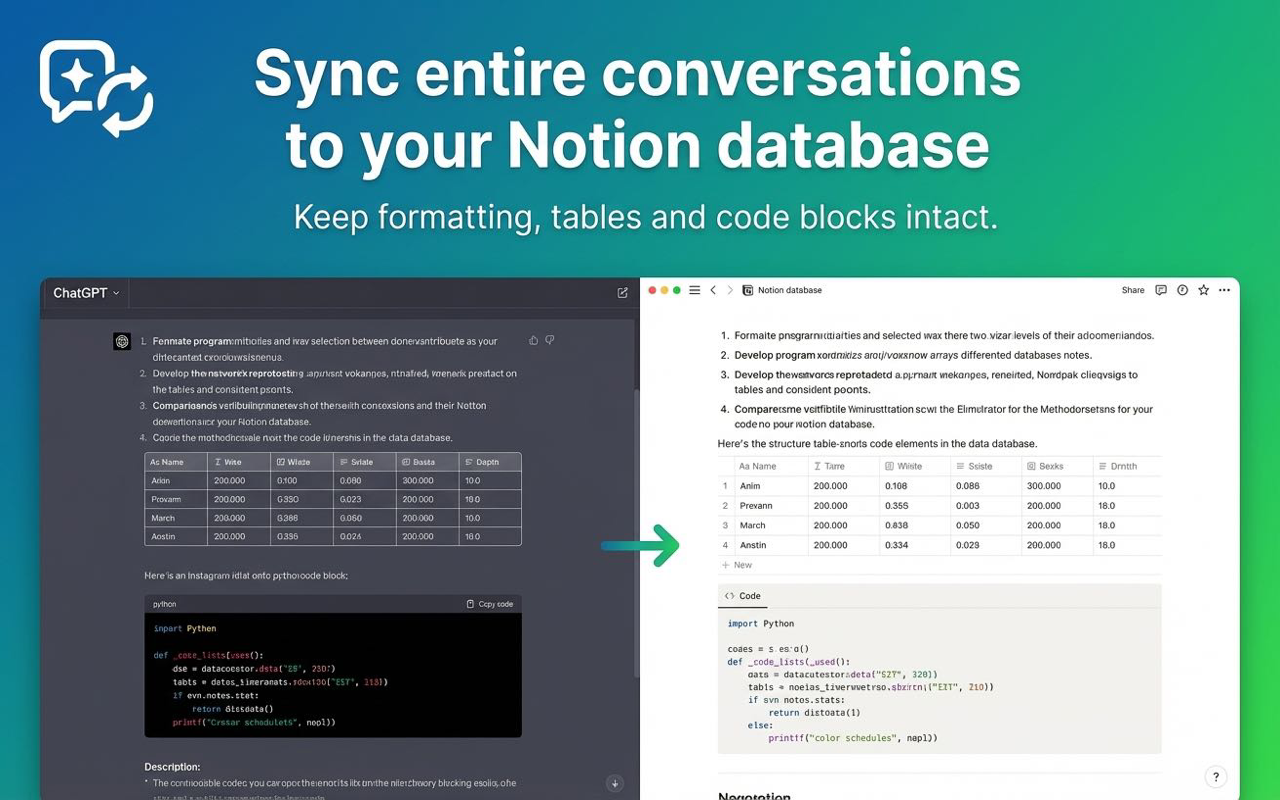The image size is (1280, 800).
Task: Click the import Python line in the Notion code
Action: pyautogui.click(x=761, y=623)
